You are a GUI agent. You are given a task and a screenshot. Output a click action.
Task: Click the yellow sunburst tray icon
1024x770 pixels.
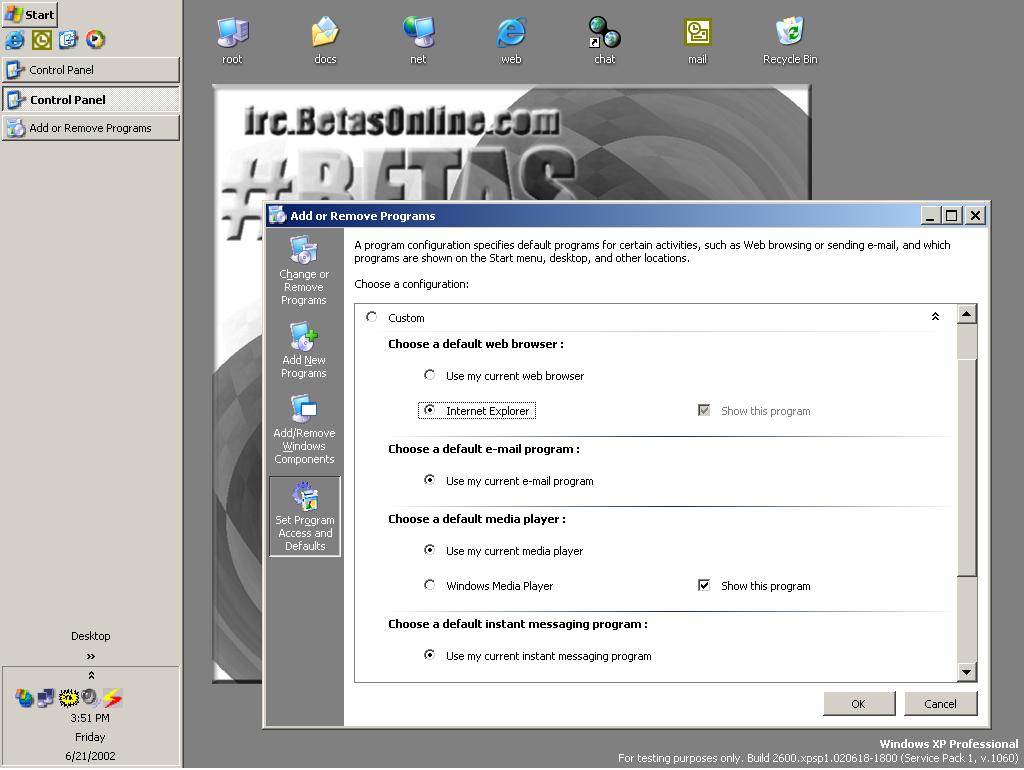68,698
